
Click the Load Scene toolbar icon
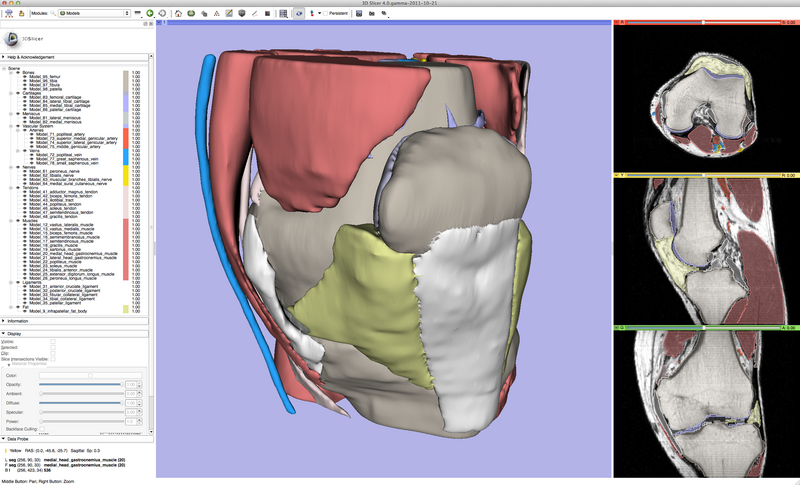[x=9, y=13]
